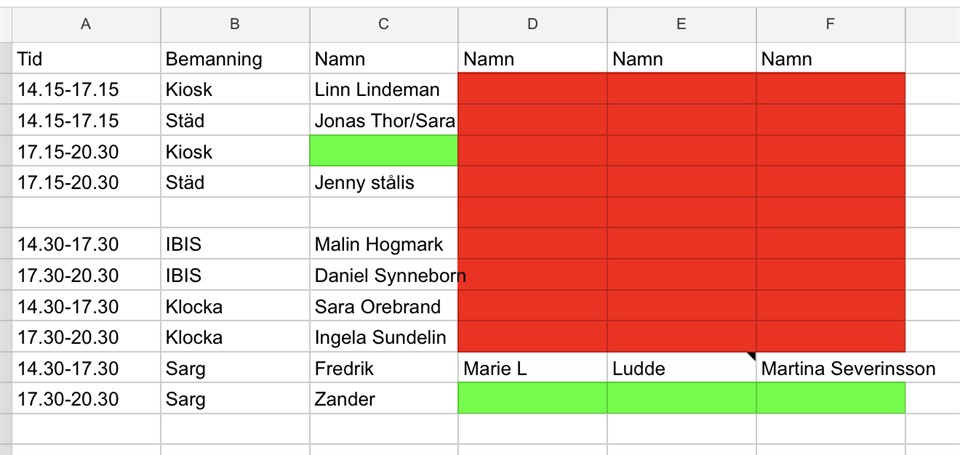
Task: Select the Linn Lindeman cell
Action: 383,90
